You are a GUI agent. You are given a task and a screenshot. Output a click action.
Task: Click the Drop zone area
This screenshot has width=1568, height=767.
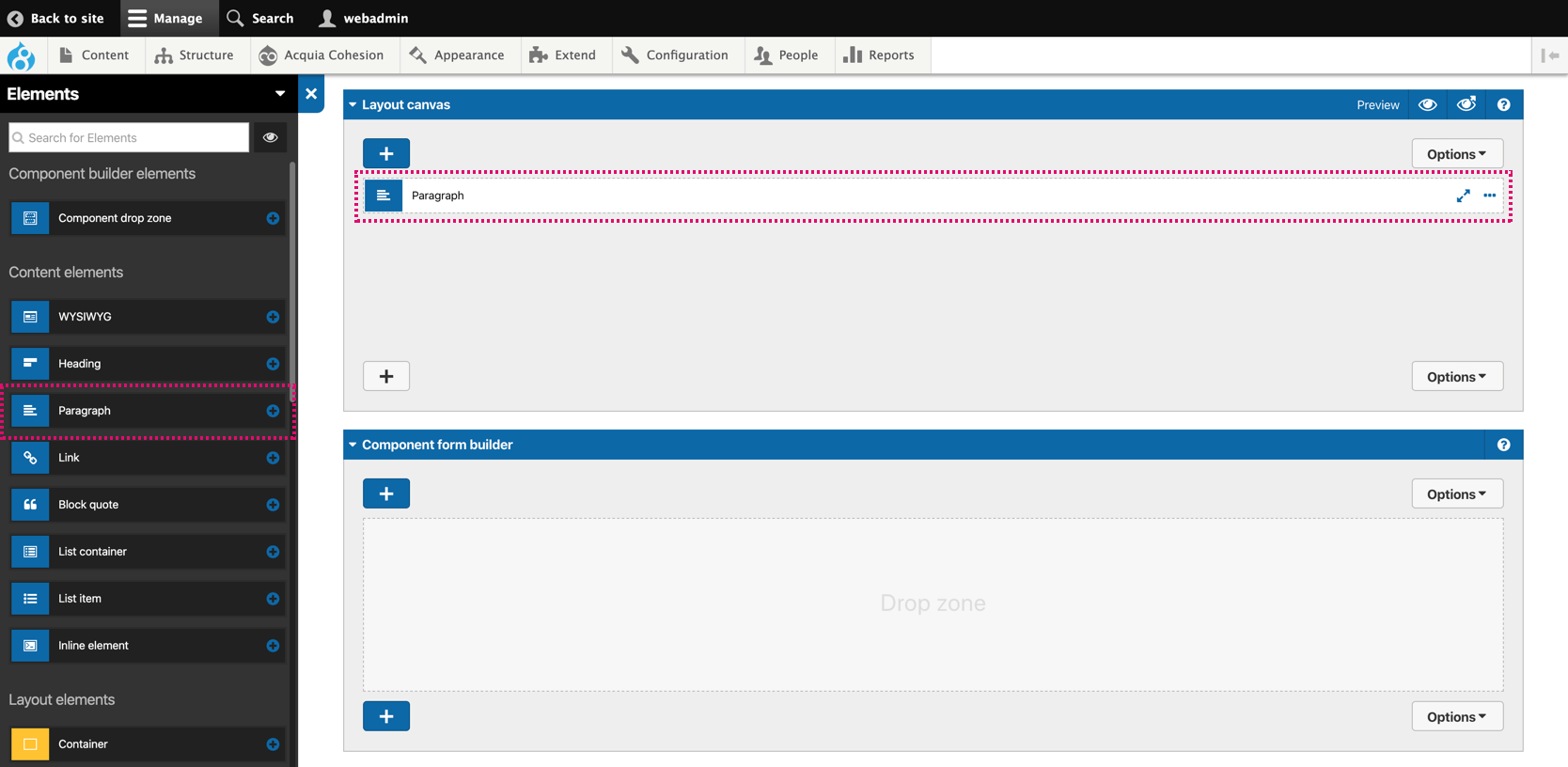click(933, 604)
